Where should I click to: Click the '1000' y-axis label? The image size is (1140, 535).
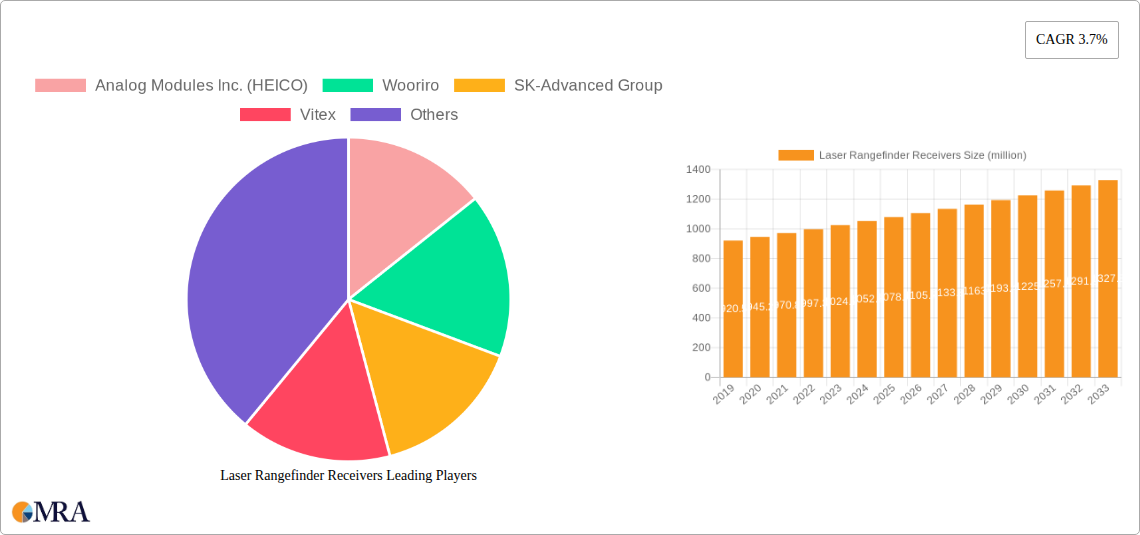point(698,229)
